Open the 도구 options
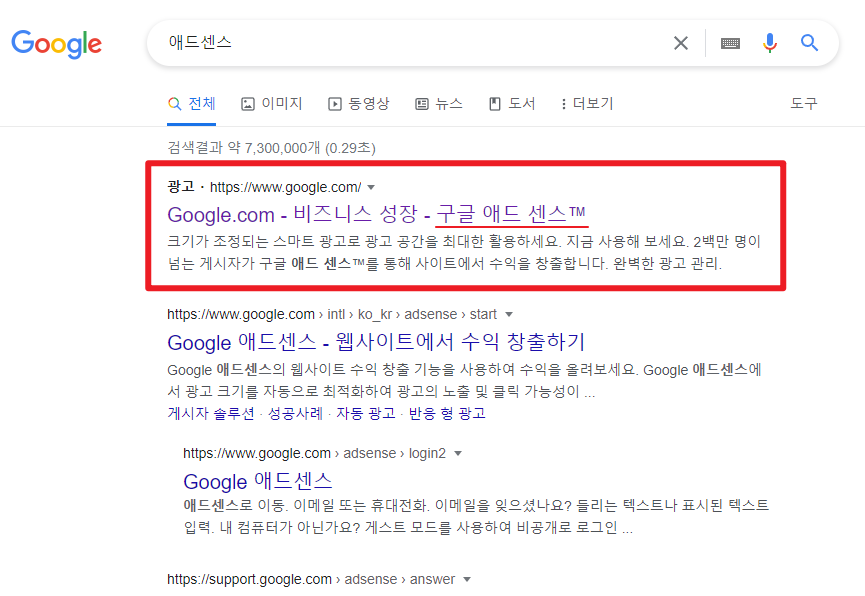This screenshot has height=596, width=865. click(x=804, y=104)
